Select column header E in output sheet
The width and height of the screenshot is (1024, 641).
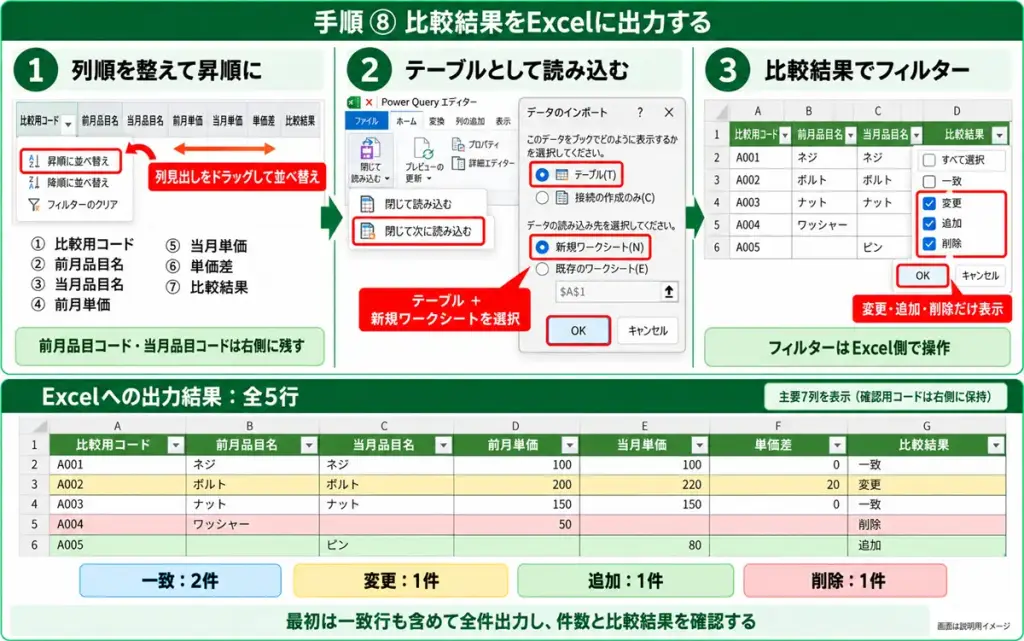644,426
